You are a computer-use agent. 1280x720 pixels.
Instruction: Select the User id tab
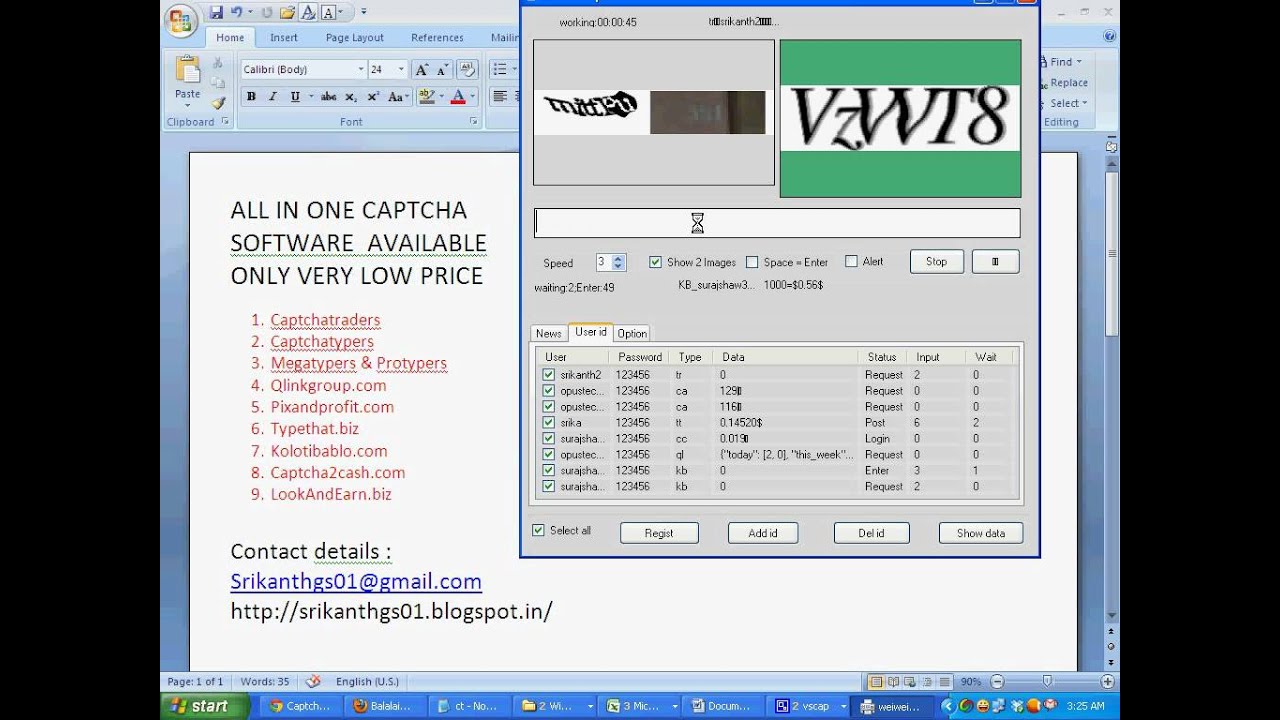590,332
